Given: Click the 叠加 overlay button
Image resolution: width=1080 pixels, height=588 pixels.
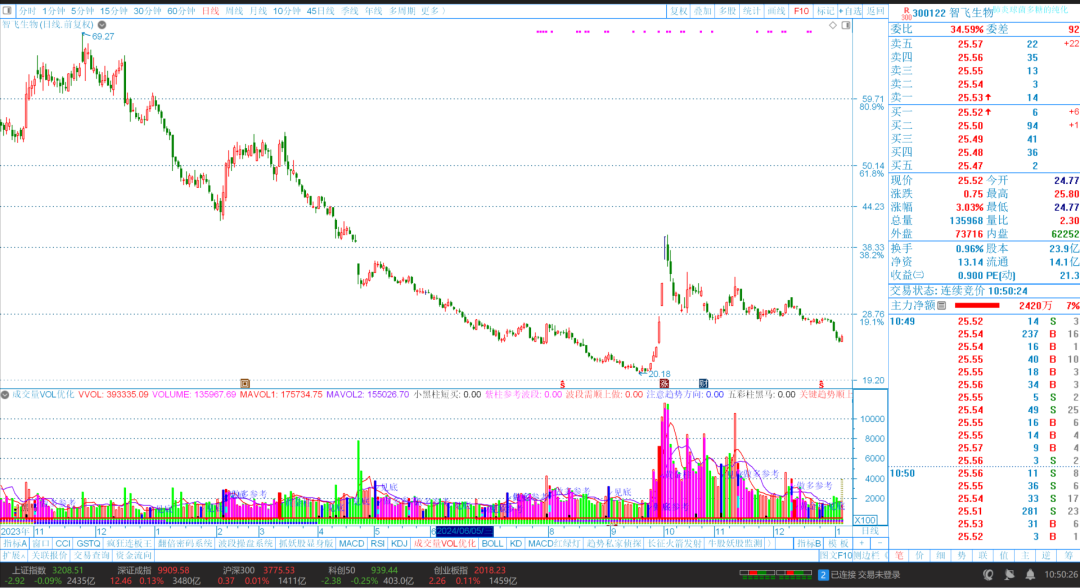Looking at the screenshot, I should 703,11.
